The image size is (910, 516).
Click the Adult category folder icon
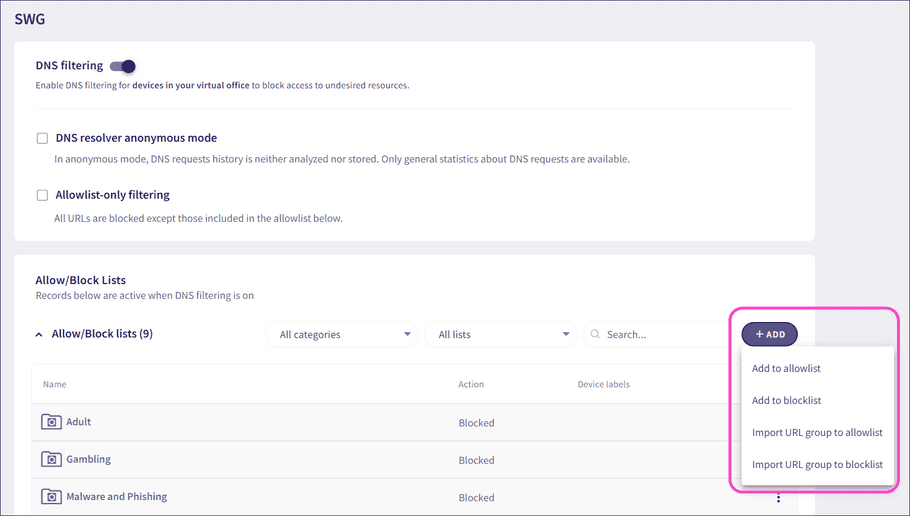(51, 421)
